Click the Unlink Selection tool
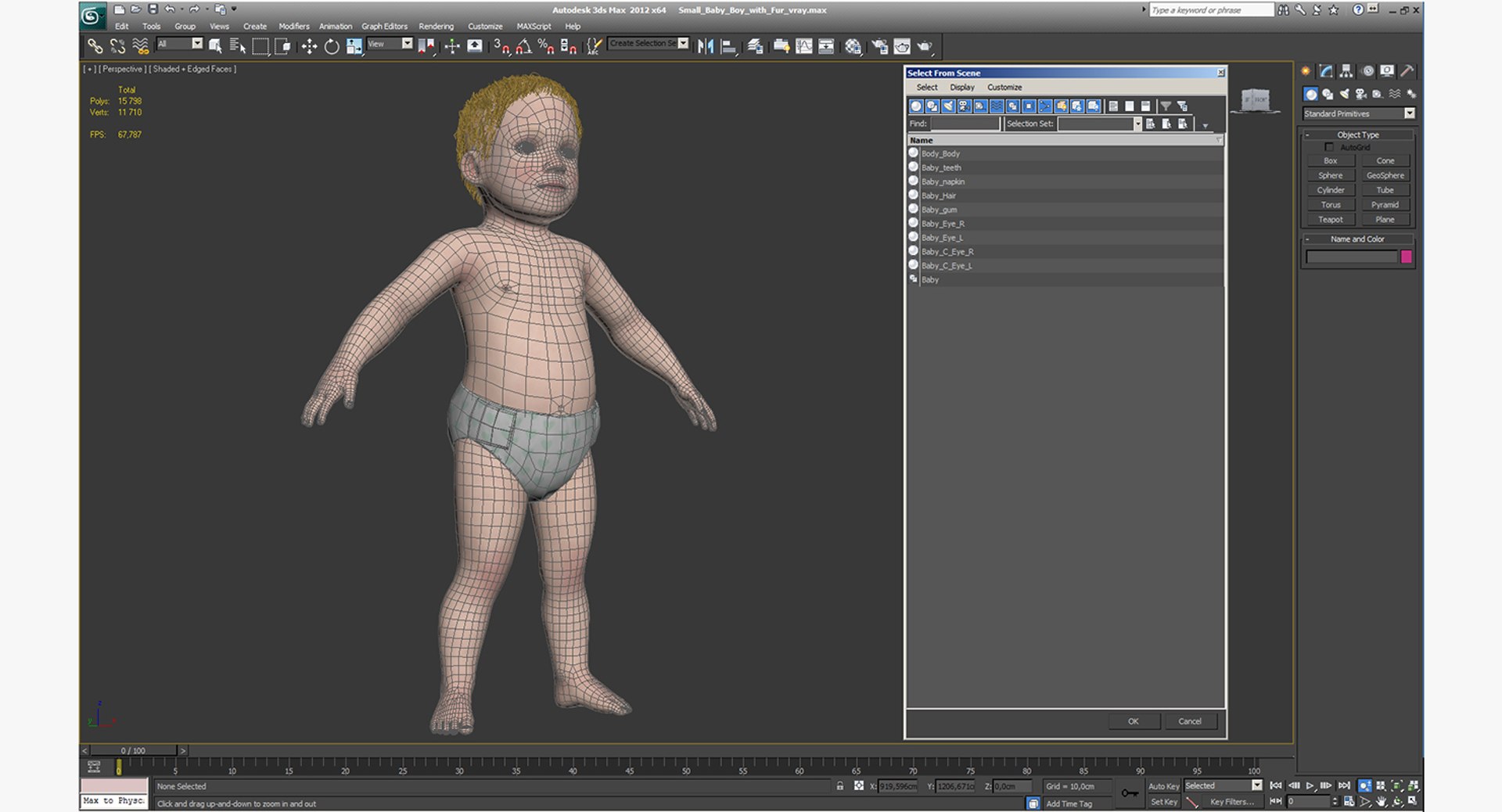1502x812 pixels. (x=117, y=46)
